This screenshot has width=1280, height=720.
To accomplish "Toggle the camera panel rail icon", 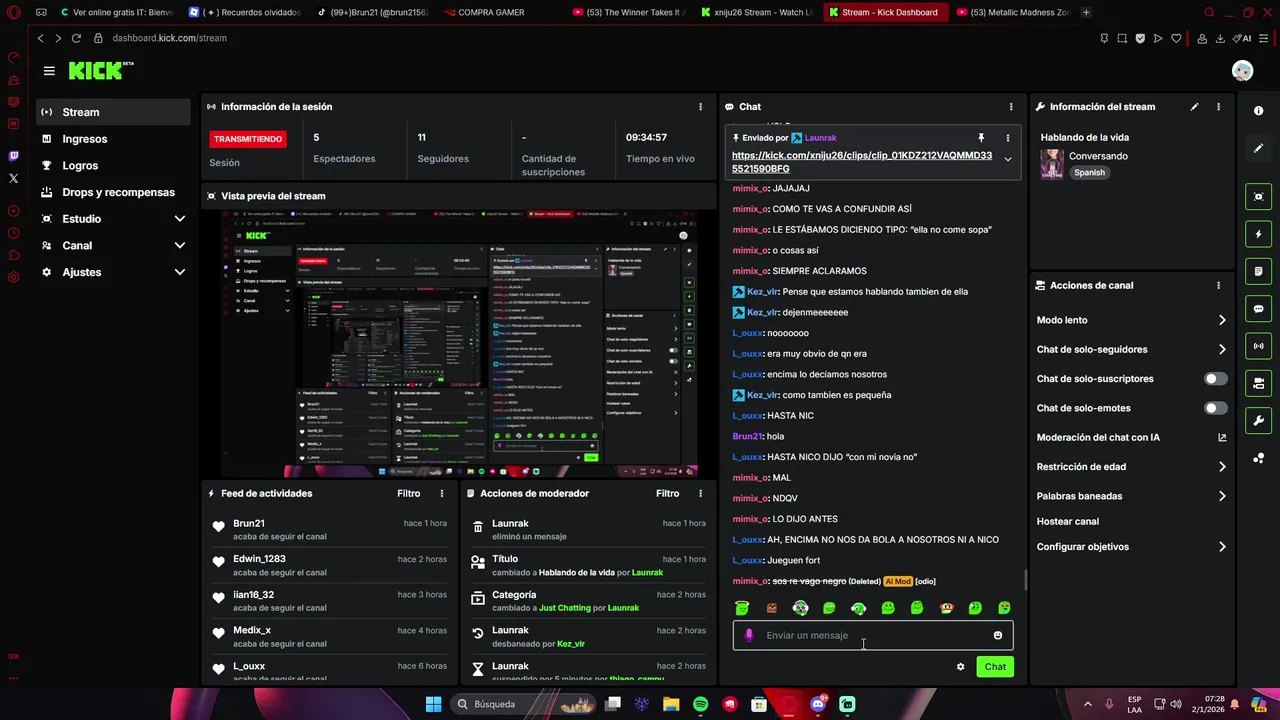I will click(x=1258, y=383).
